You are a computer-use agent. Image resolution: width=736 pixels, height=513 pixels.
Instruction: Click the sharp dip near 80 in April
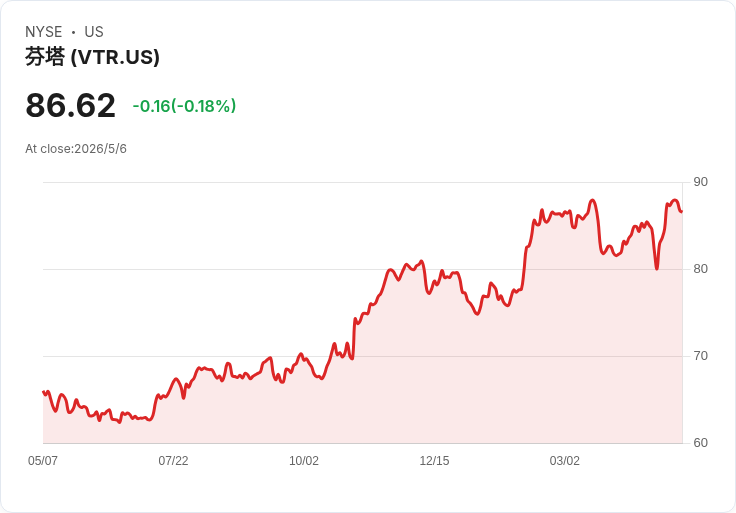(x=657, y=268)
